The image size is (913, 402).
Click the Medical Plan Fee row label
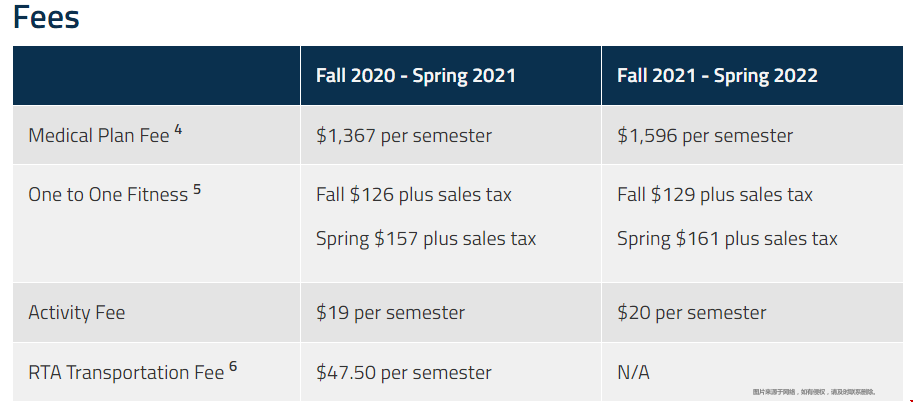(x=99, y=136)
